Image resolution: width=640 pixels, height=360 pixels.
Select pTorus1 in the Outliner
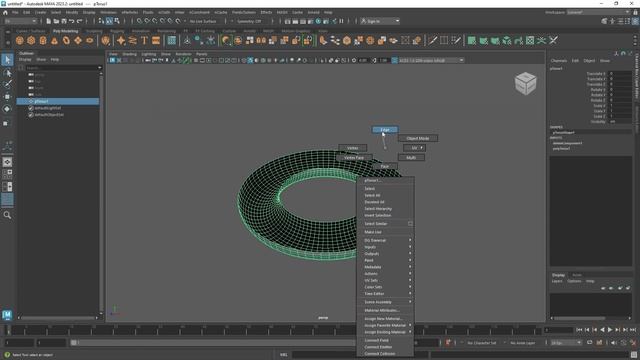click(58, 101)
